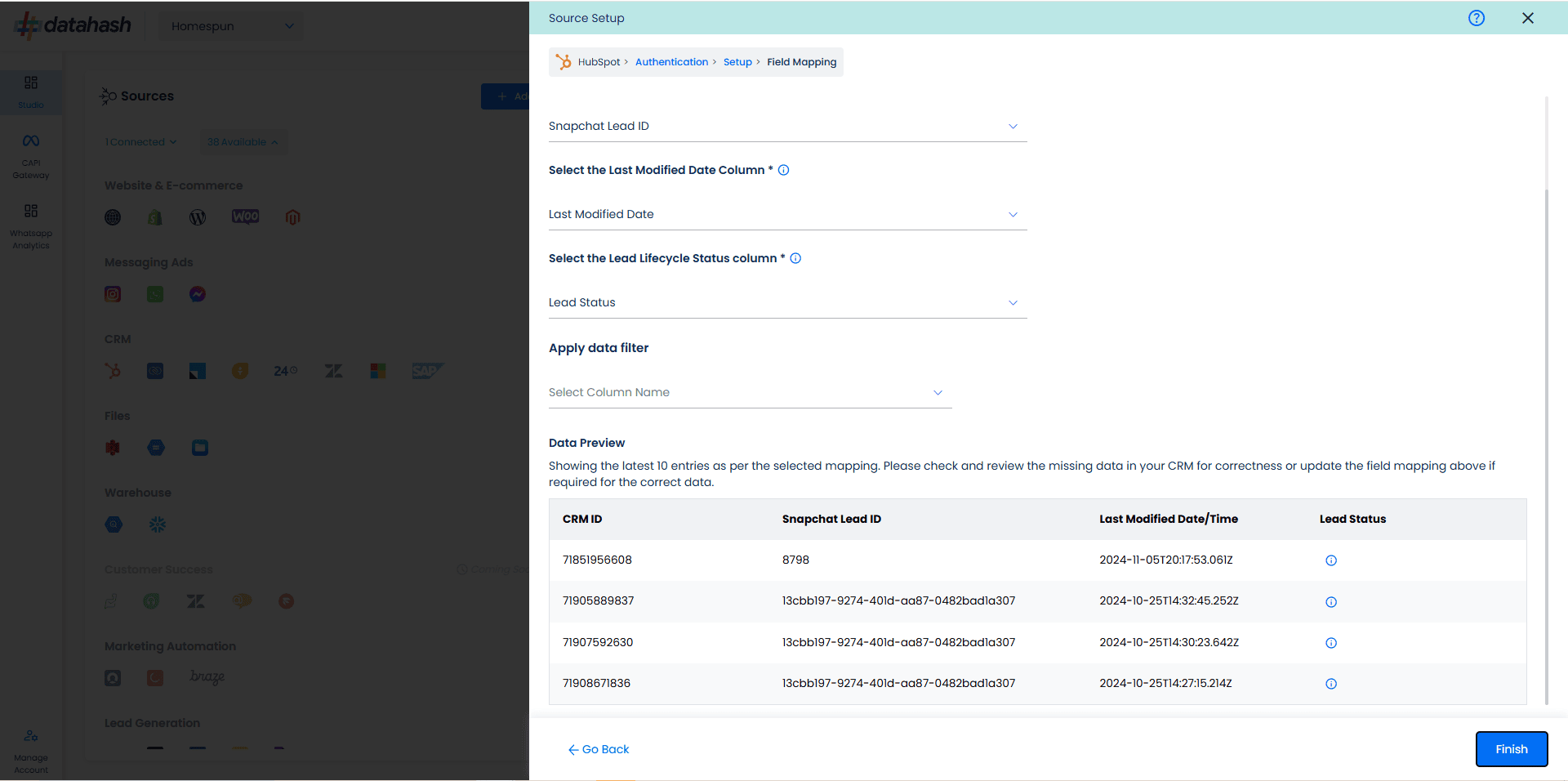Image resolution: width=1568 pixels, height=781 pixels.
Task: Expand the Lead Status dropdown
Action: coord(787,302)
